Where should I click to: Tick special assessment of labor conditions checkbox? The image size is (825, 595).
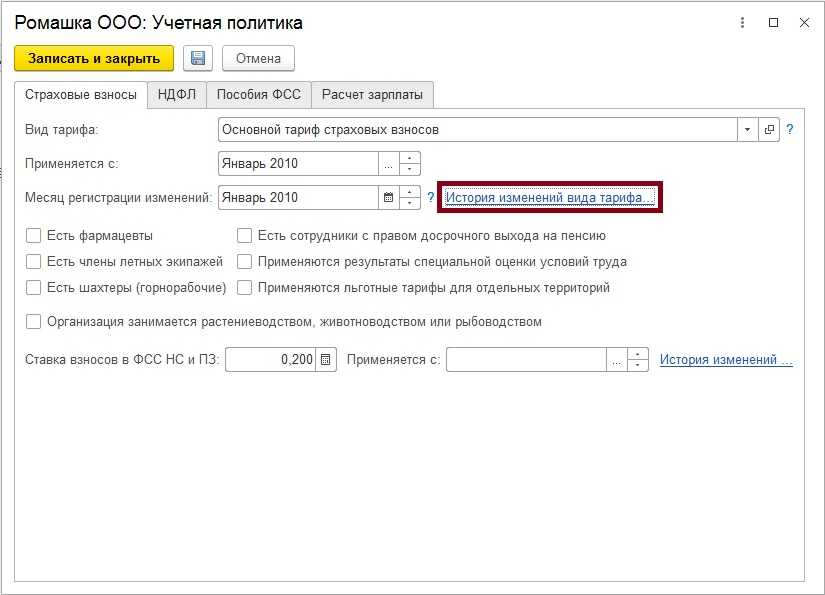point(244,261)
